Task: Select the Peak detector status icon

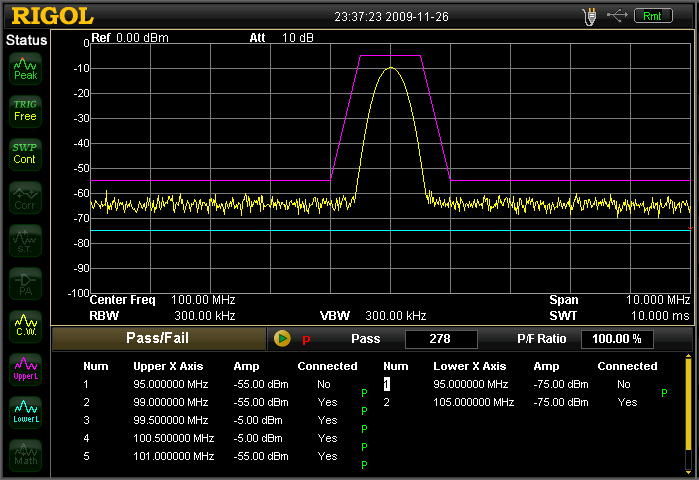Action: 25,69
